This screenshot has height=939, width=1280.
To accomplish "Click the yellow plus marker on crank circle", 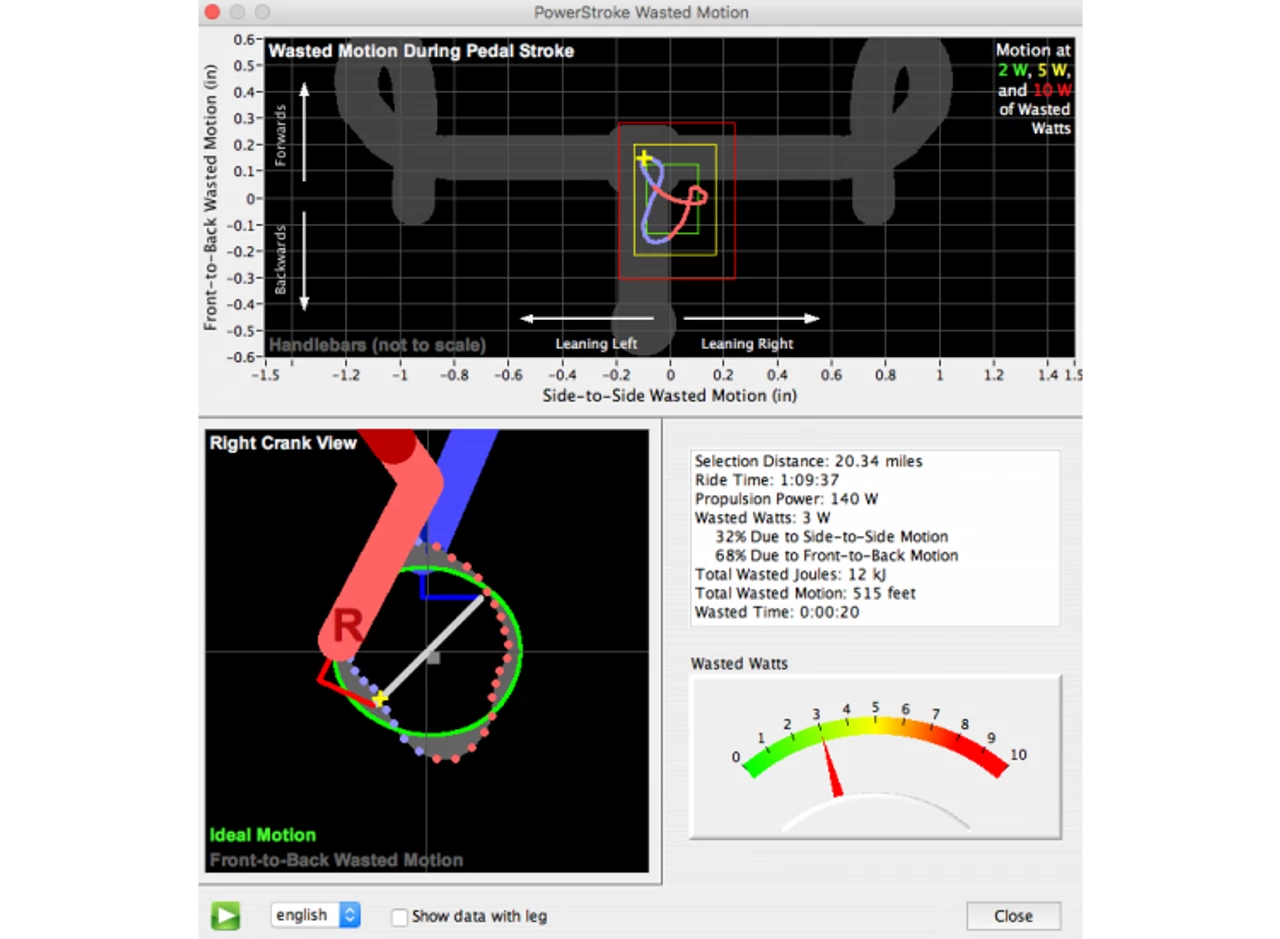I will [x=380, y=697].
